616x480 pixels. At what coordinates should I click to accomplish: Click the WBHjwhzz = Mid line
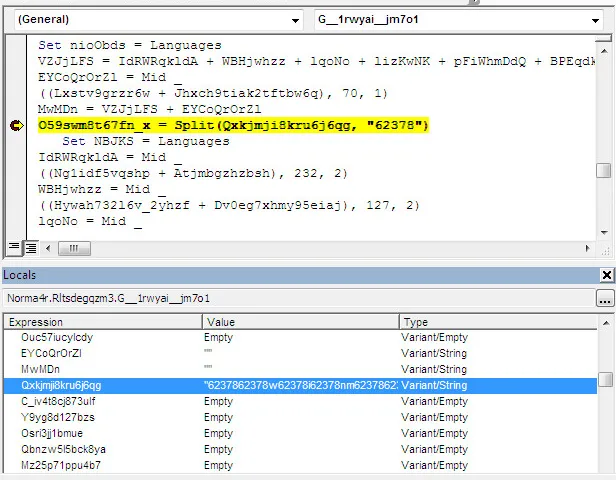[x=102, y=189]
